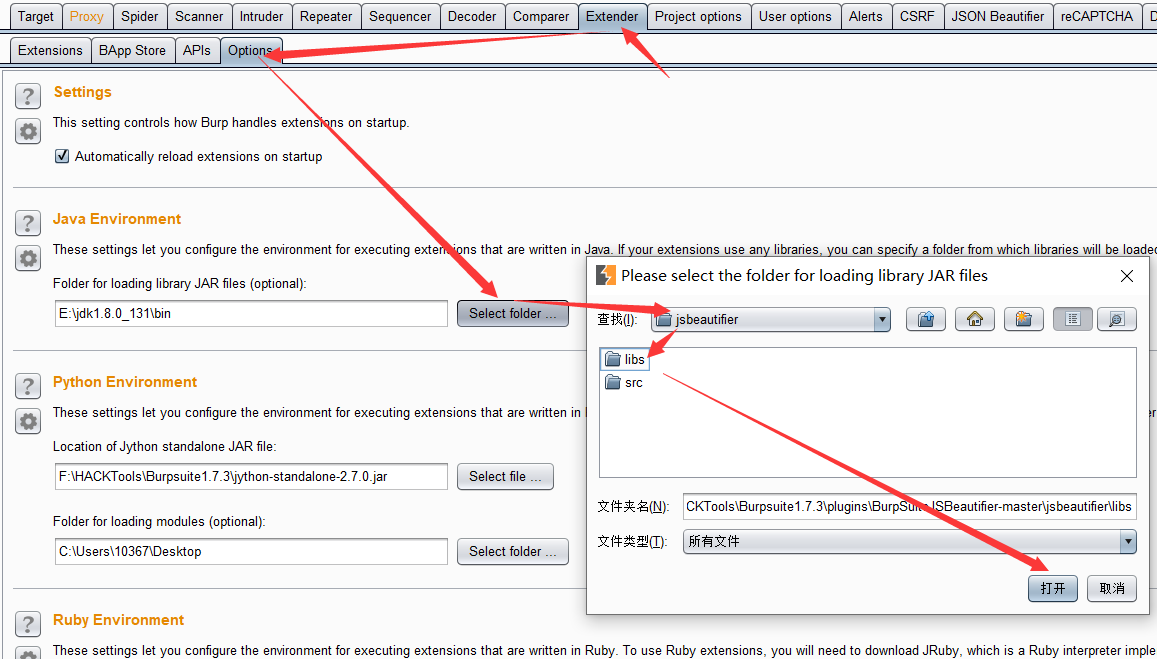The height and width of the screenshot is (659, 1157).
Task: Edit the Jython standalone JAR location field
Action: pyautogui.click(x=251, y=477)
